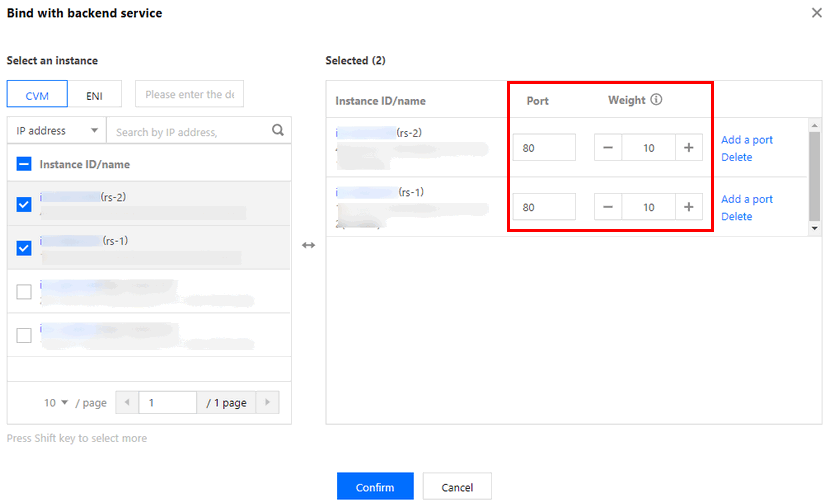This screenshot has width=830, height=503.
Task: Decrease weight for rs-2 instance
Action: click(608, 148)
